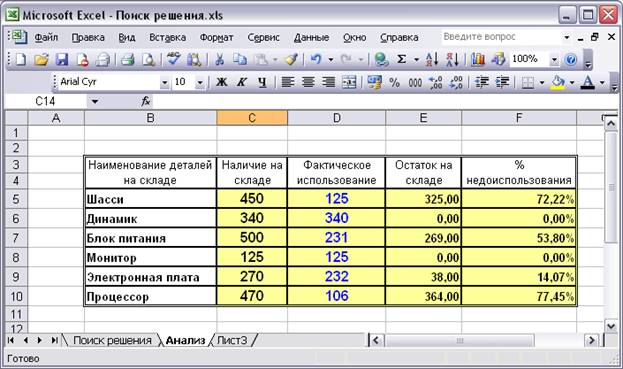Click the Введите вопрос help input field

tap(501, 37)
